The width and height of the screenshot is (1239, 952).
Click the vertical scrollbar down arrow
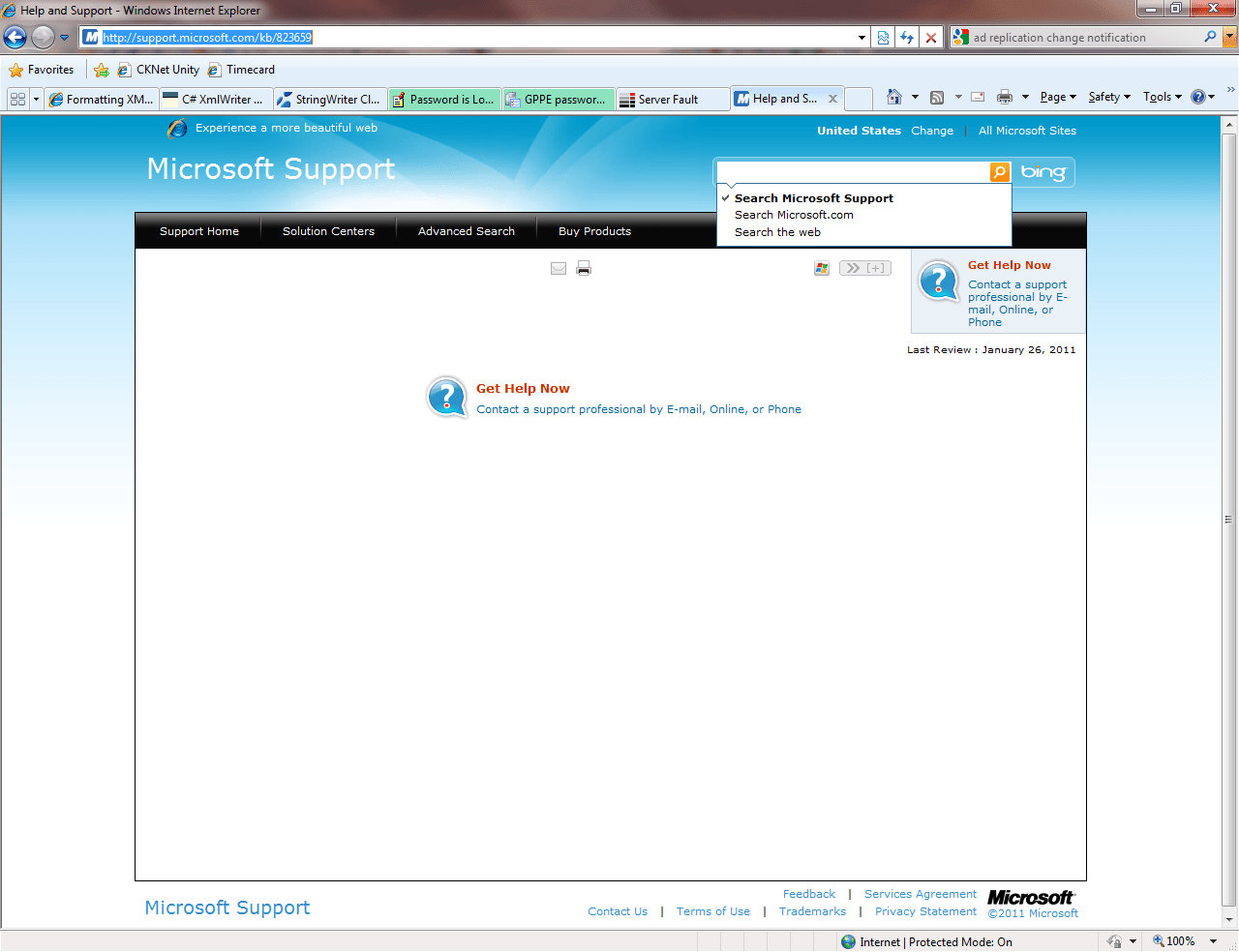pyautogui.click(x=1229, y=919)
